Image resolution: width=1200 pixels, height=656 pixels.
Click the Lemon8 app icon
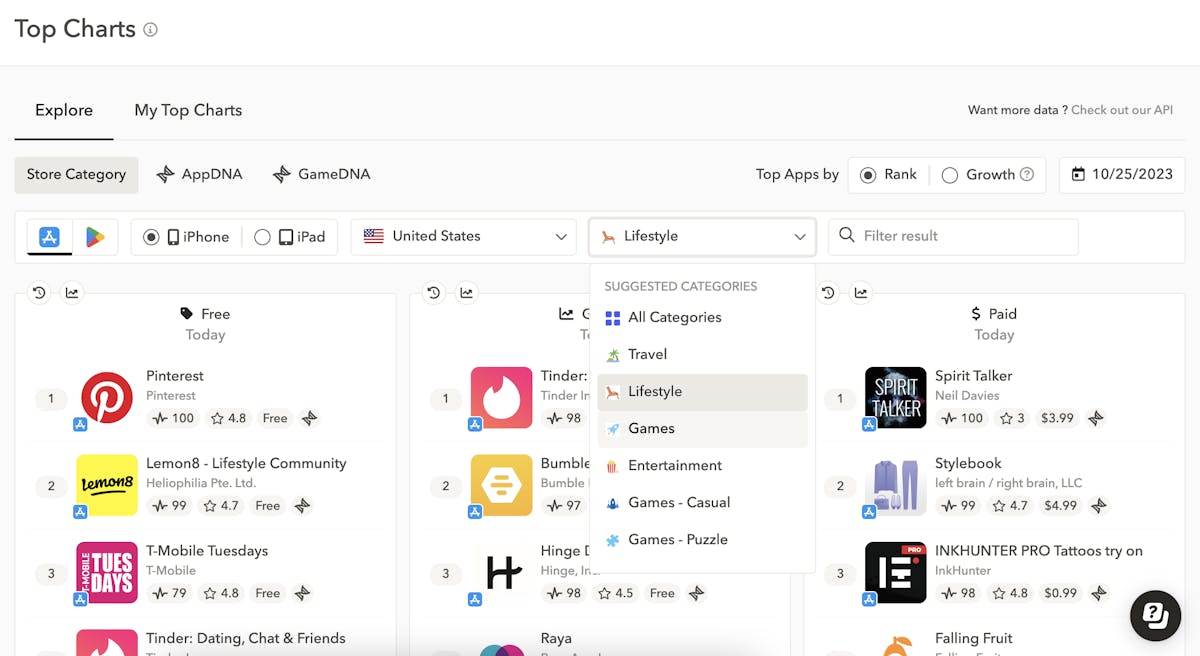tap(106, 485)
